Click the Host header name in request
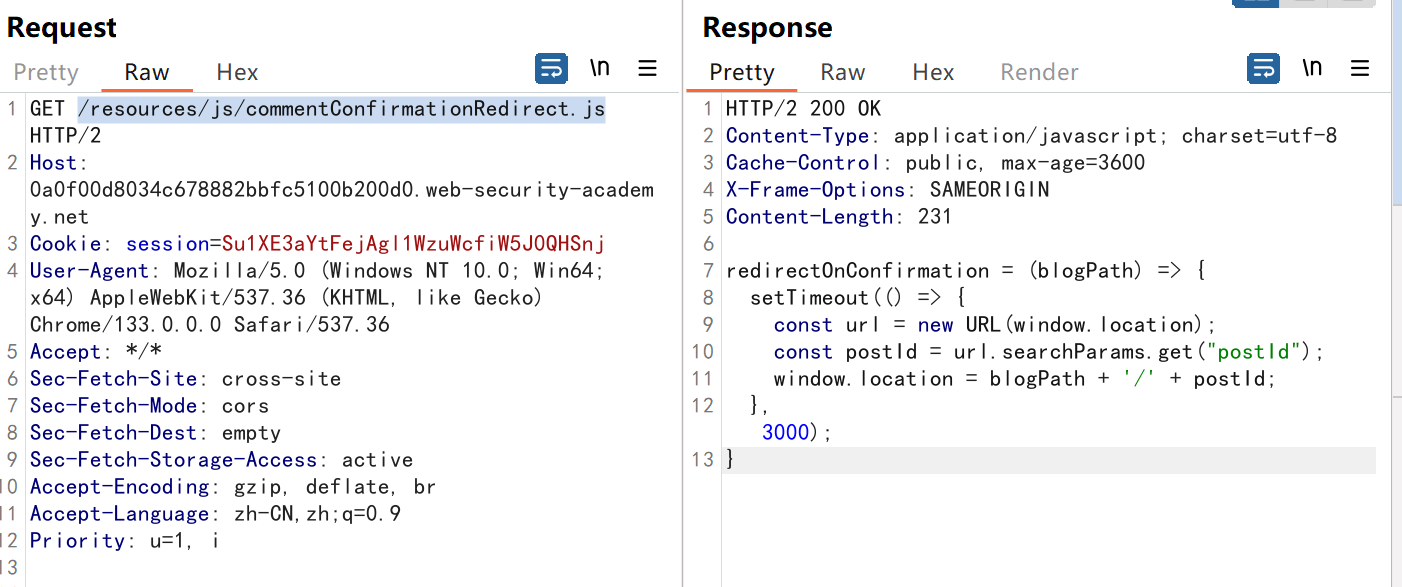This screenshot has width=1402, height=587. [x=57, y=163]
